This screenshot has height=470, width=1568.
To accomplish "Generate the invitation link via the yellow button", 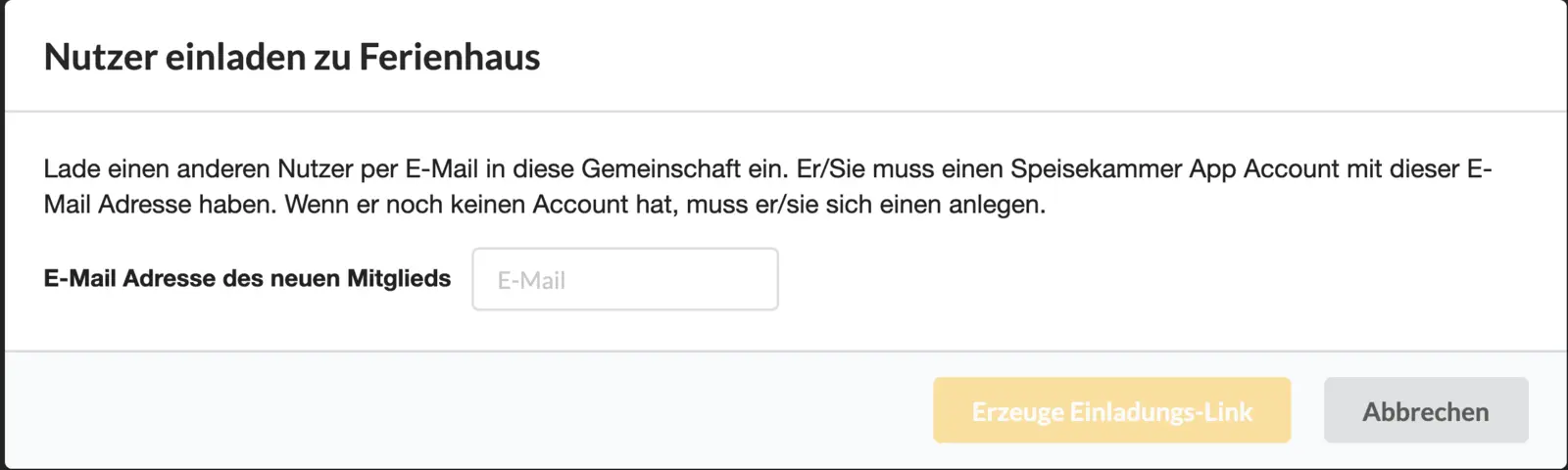I will coord(1111,410).
